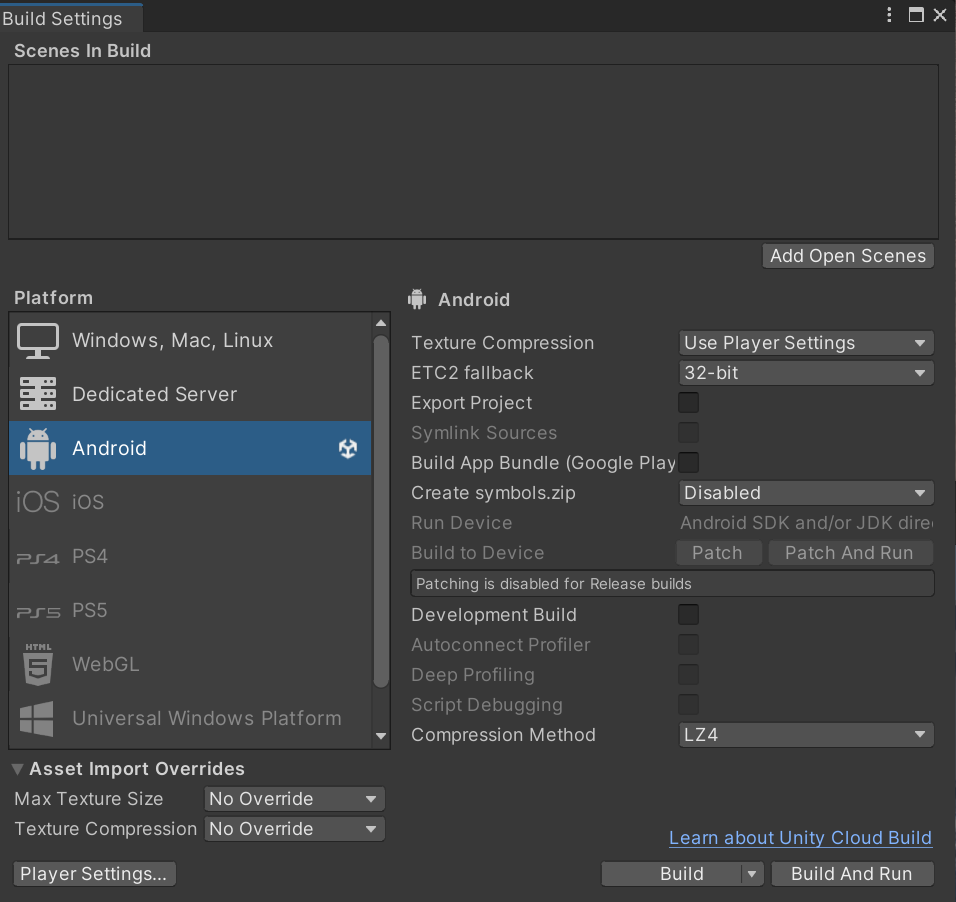
Task: Click the PS4 logo icon
Action: pos(38,558)
